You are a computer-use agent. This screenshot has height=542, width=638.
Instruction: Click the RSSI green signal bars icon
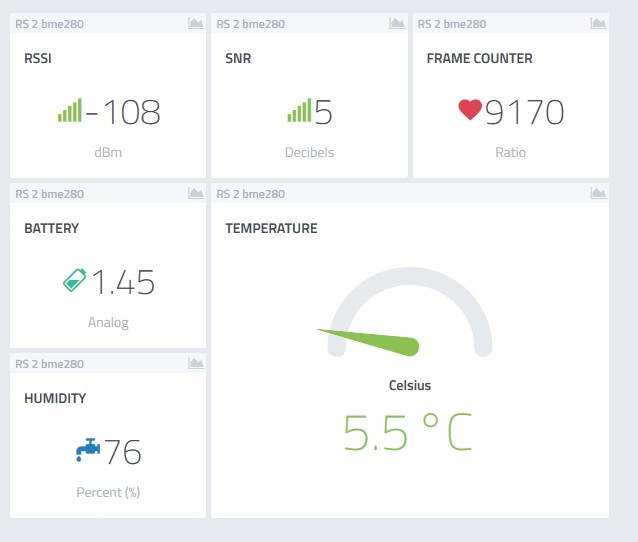[x=69, y=111]
